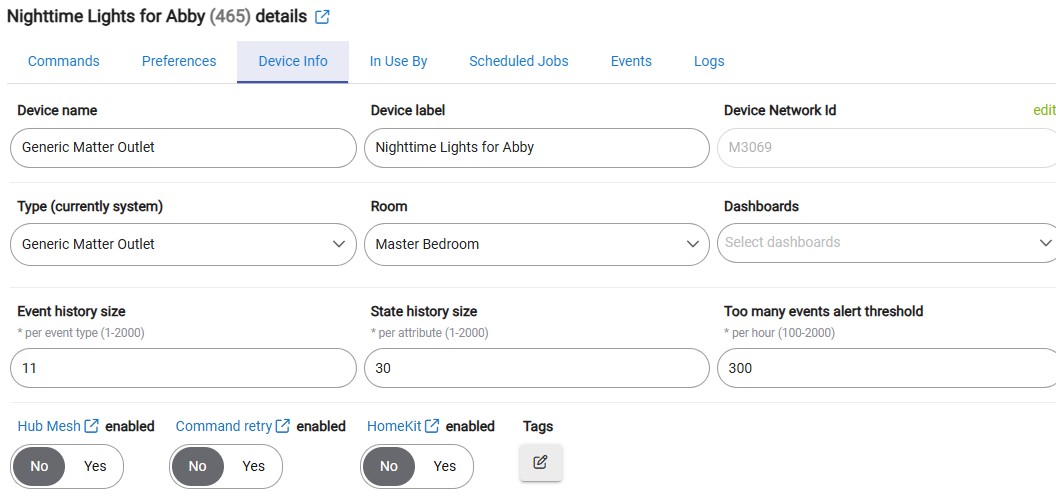Image resolution: width=1056 pixels, height=497 pixels.
Task: Set HomeKit enabled to Yes
Action: click(x=444, y=466)
